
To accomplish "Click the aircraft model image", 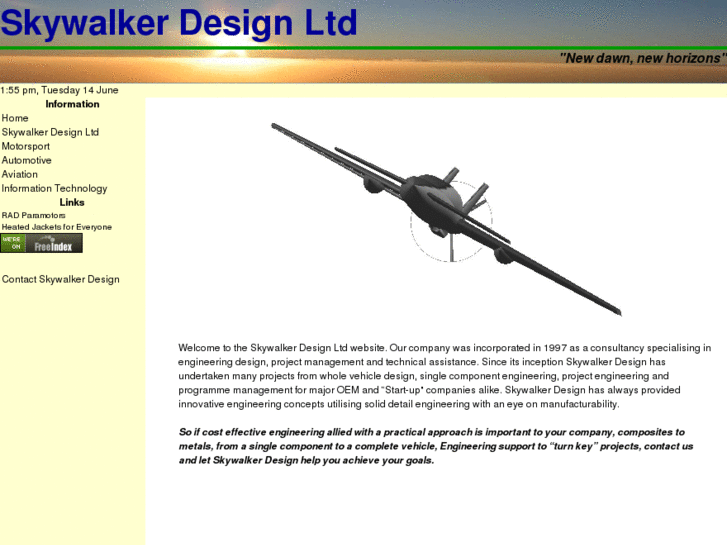I will (446, 219).
